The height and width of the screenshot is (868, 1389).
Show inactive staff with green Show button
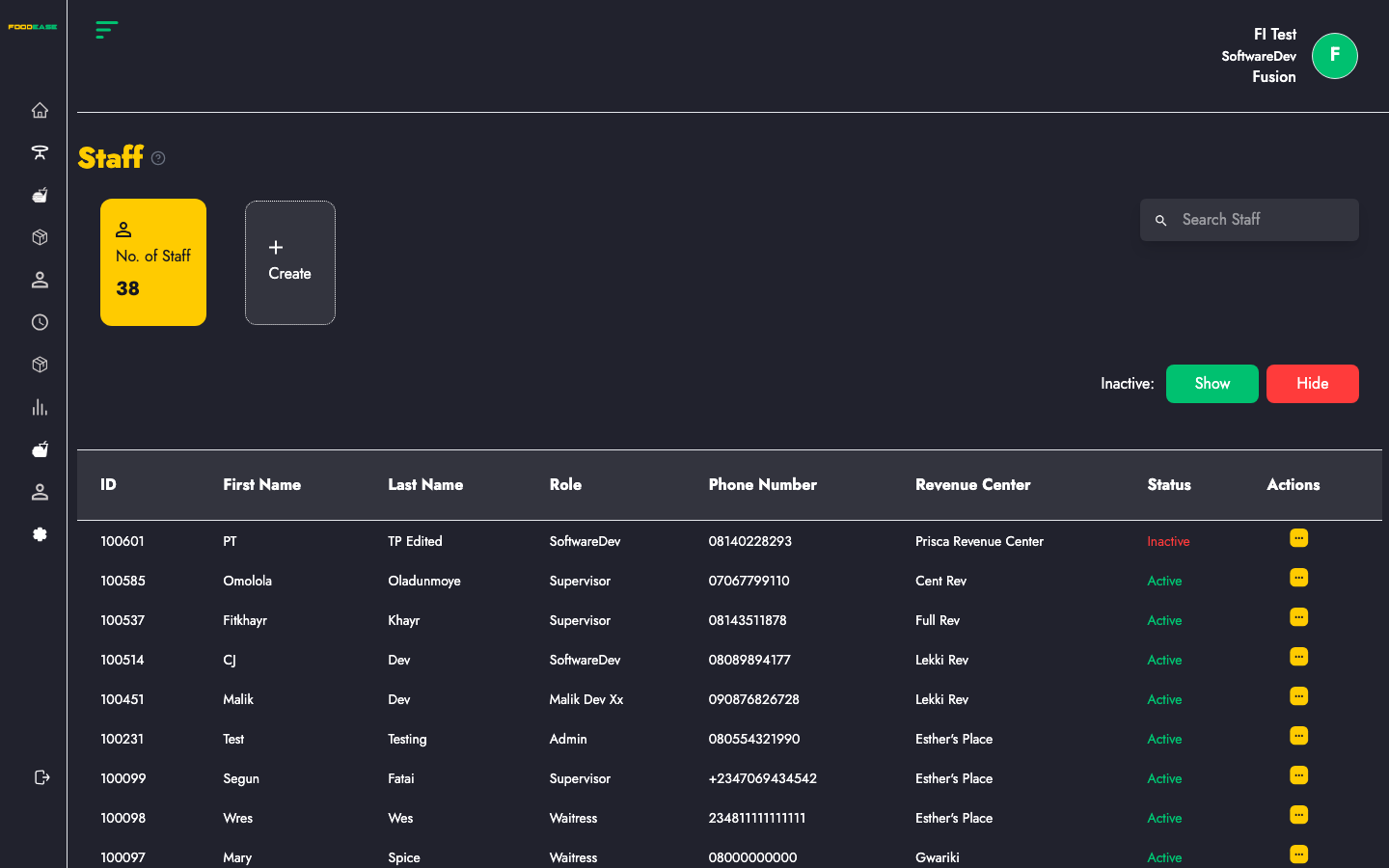[x=1212, y=384]
